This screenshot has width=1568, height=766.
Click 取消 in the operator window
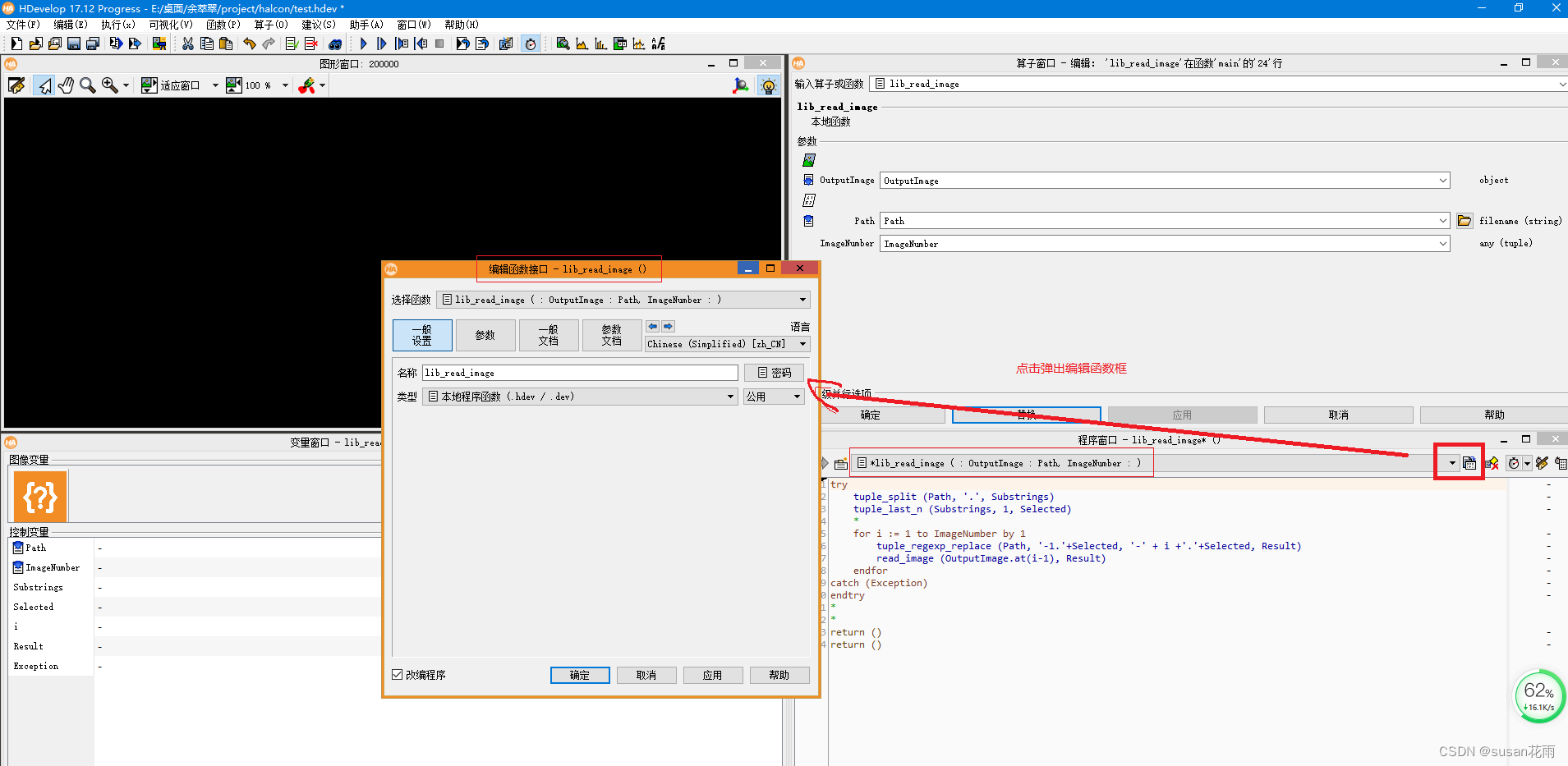point(1339,415)
